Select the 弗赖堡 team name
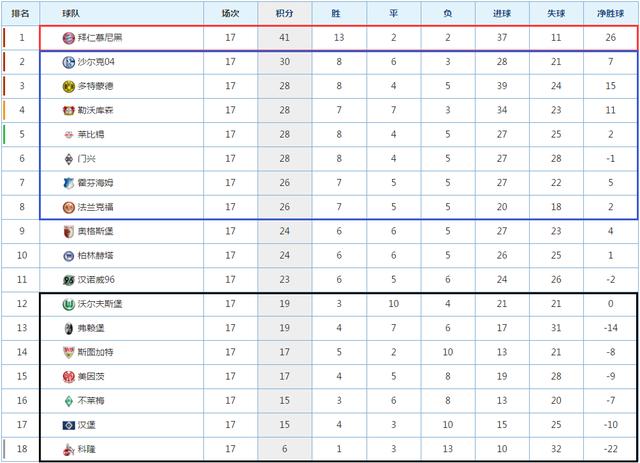 (91, 328)
